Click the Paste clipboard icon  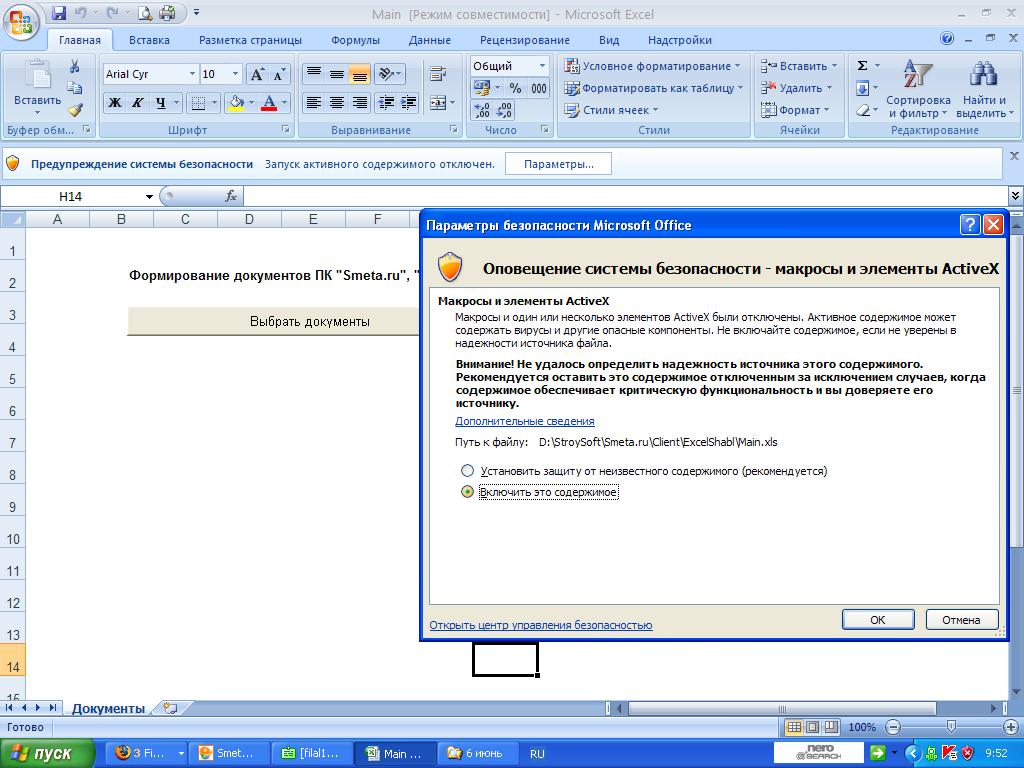pos(37,74)
